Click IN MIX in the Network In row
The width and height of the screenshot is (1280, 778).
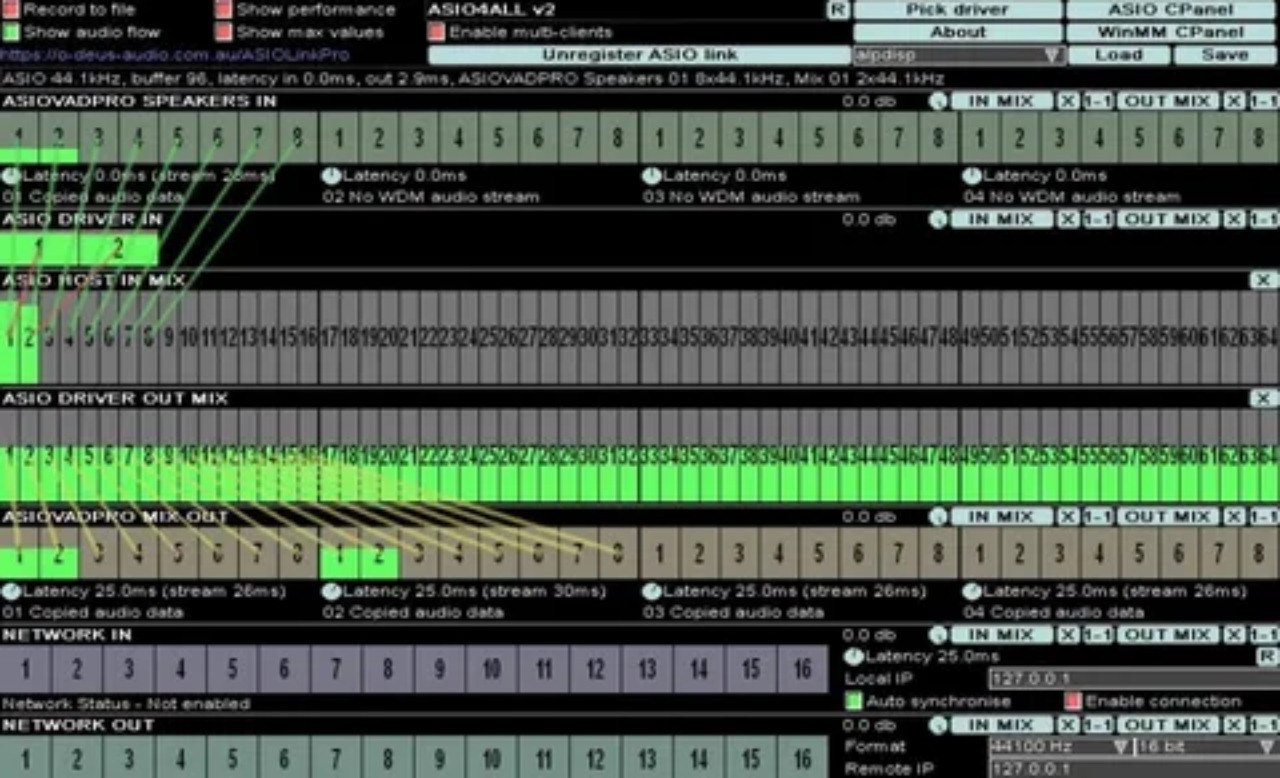(1002, 635)
